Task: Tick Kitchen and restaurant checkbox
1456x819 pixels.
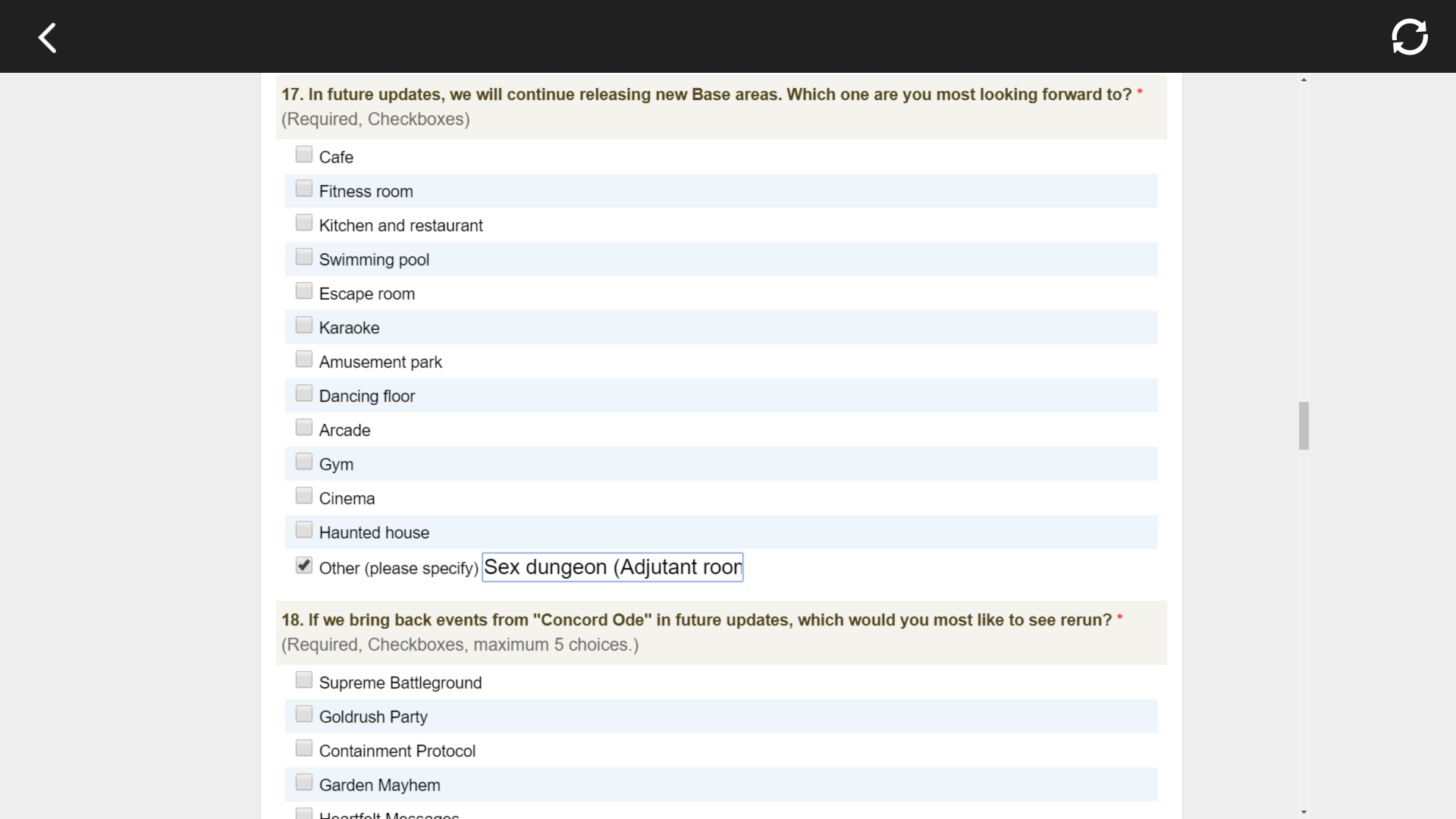Action: [304, 223]
